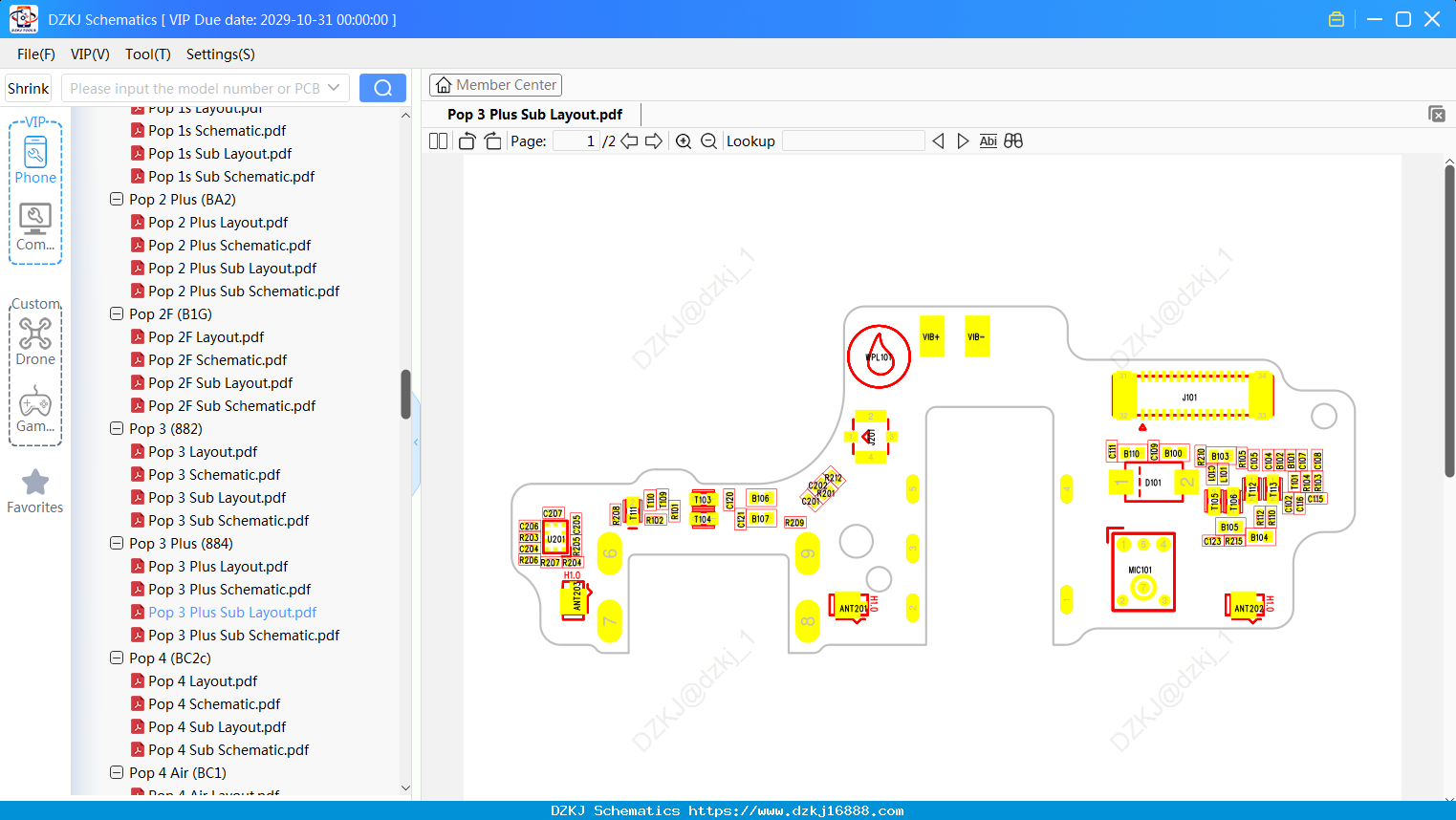The width and height of the screenshot is (1456, 820).
Task: Open the Game console category
Action: (35, 409)
